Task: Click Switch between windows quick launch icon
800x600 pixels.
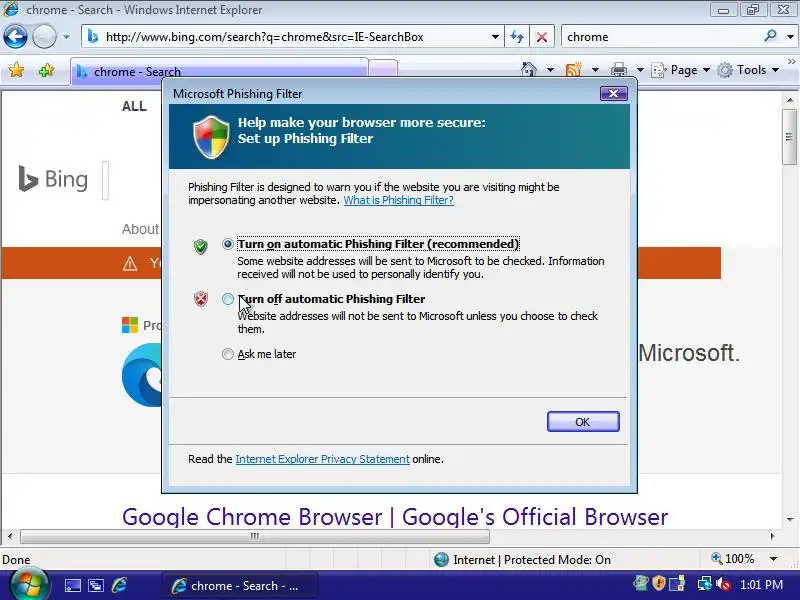Action: pos(95,585)
